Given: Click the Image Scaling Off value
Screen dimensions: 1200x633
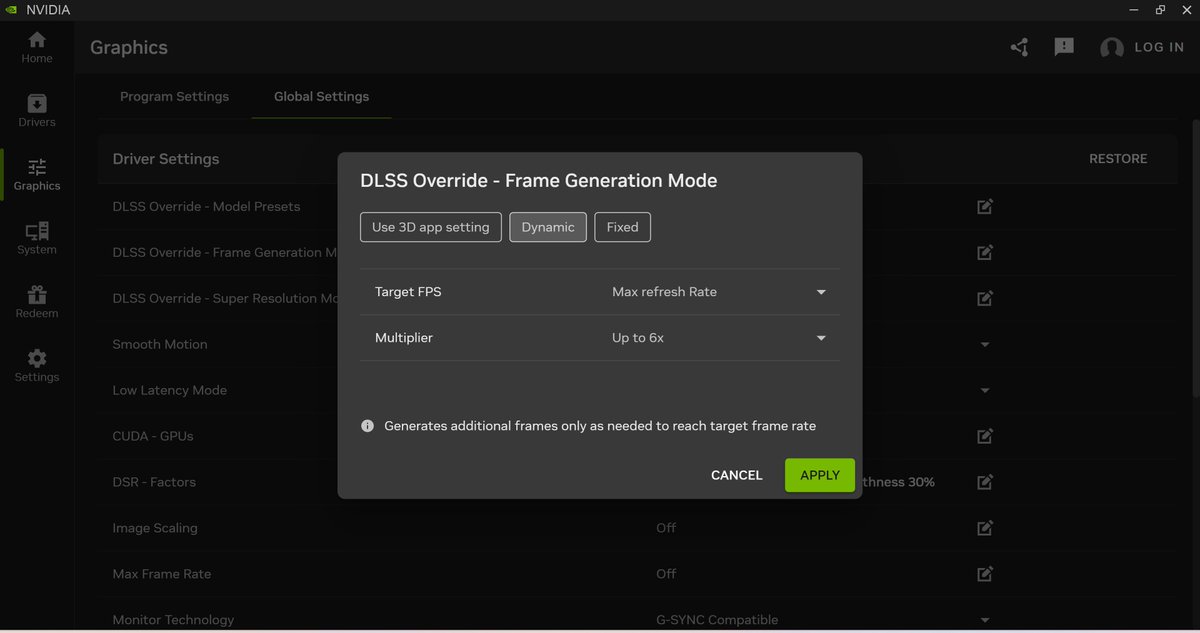Looking at the screenshot, I should (x=666, y=528).
